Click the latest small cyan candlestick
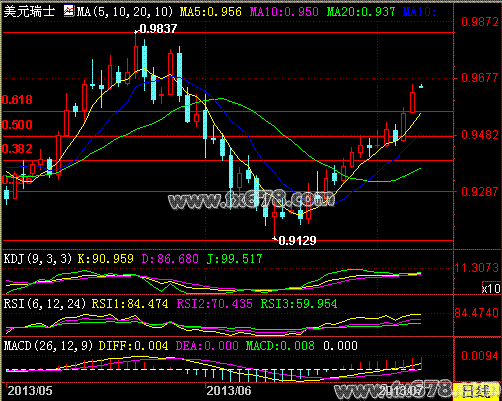The height and width of the screenshot is (401, 502). (x=421, y=86)
